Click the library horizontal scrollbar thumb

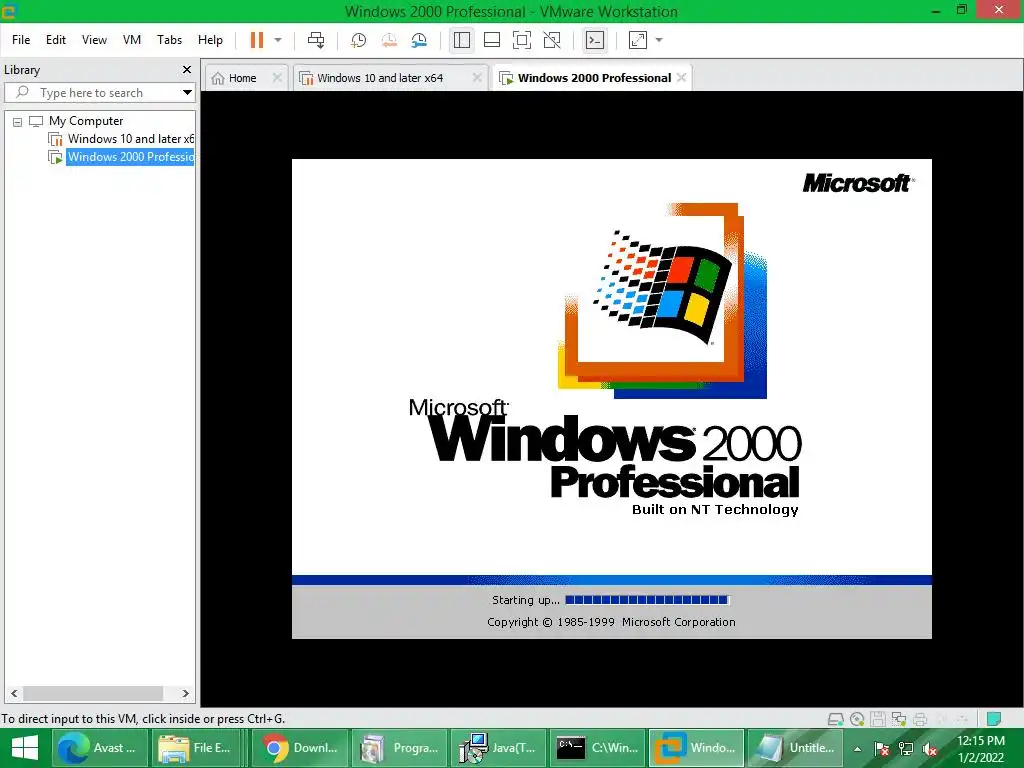(x=93, y=694)
